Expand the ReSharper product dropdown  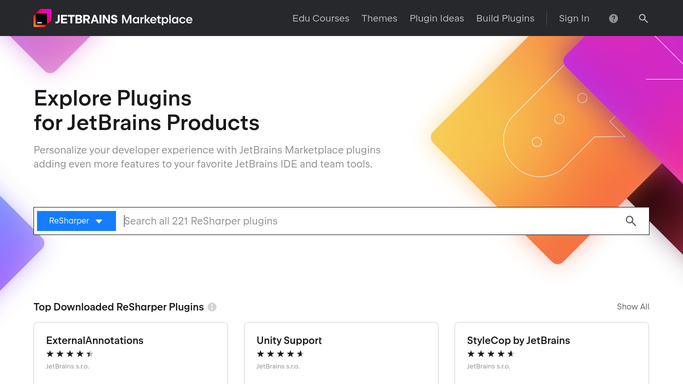(76, 221)
